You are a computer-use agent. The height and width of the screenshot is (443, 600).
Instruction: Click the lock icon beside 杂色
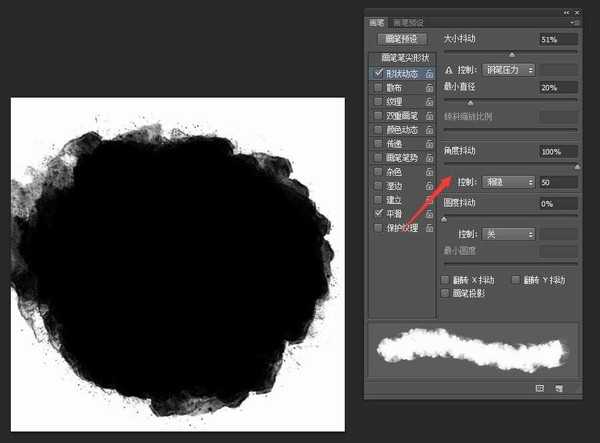[429, 172]
